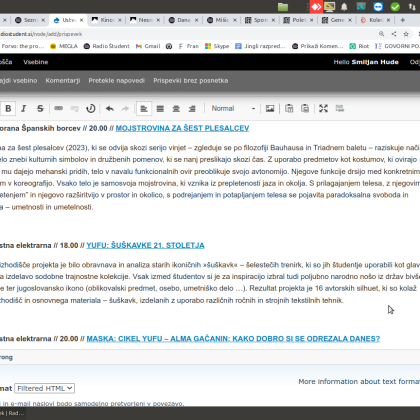420x420 pixels.
Task: Insert an image with the picture icon
Action: coord(270,108)
